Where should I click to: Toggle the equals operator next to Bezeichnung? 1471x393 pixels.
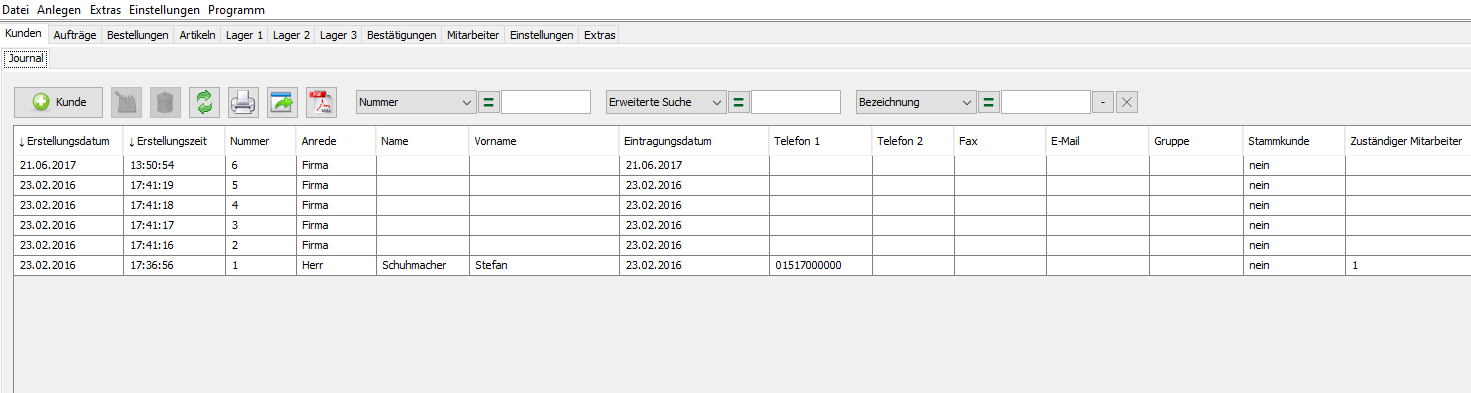coord(989,102)
